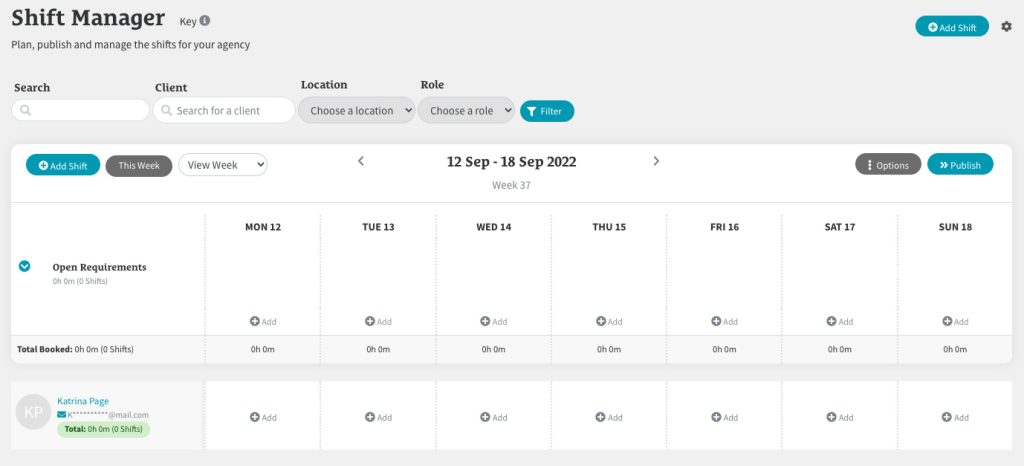Open the Choose a role dropdown
The image size is (1024, 466).
point(466,110)
